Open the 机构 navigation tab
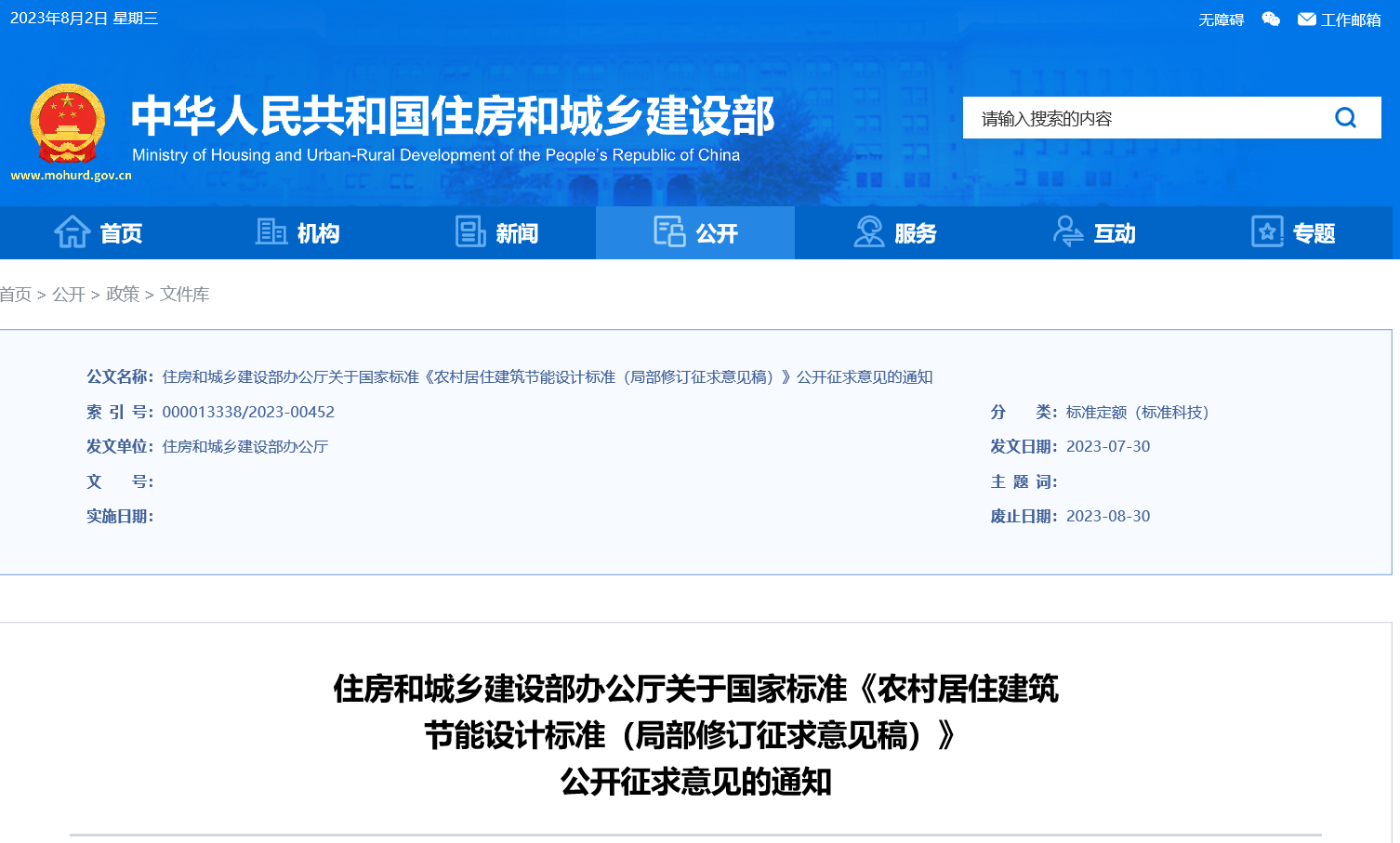The width and height of the screenshot is (1400, 843). [x=297, y=232]
